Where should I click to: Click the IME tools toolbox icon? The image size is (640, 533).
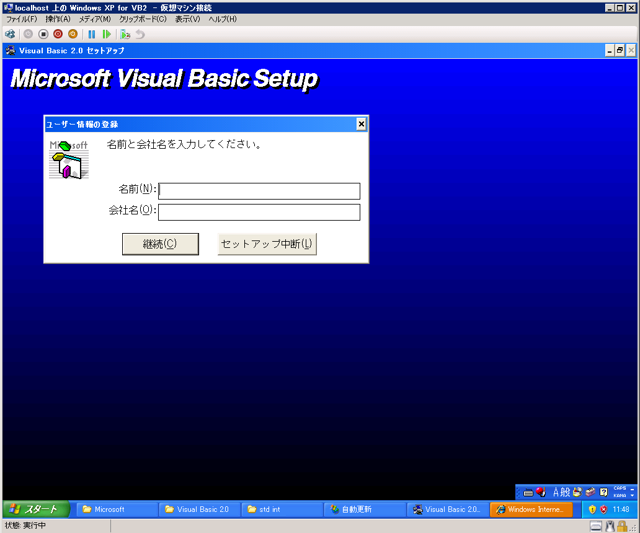(590, 492)
